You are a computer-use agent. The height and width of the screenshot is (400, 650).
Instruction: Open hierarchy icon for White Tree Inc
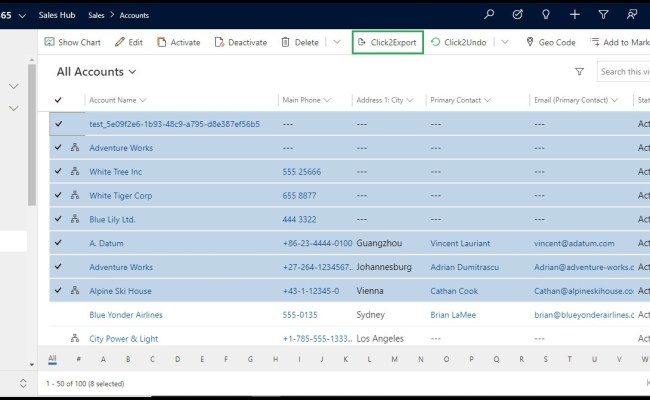pos(75,171)
